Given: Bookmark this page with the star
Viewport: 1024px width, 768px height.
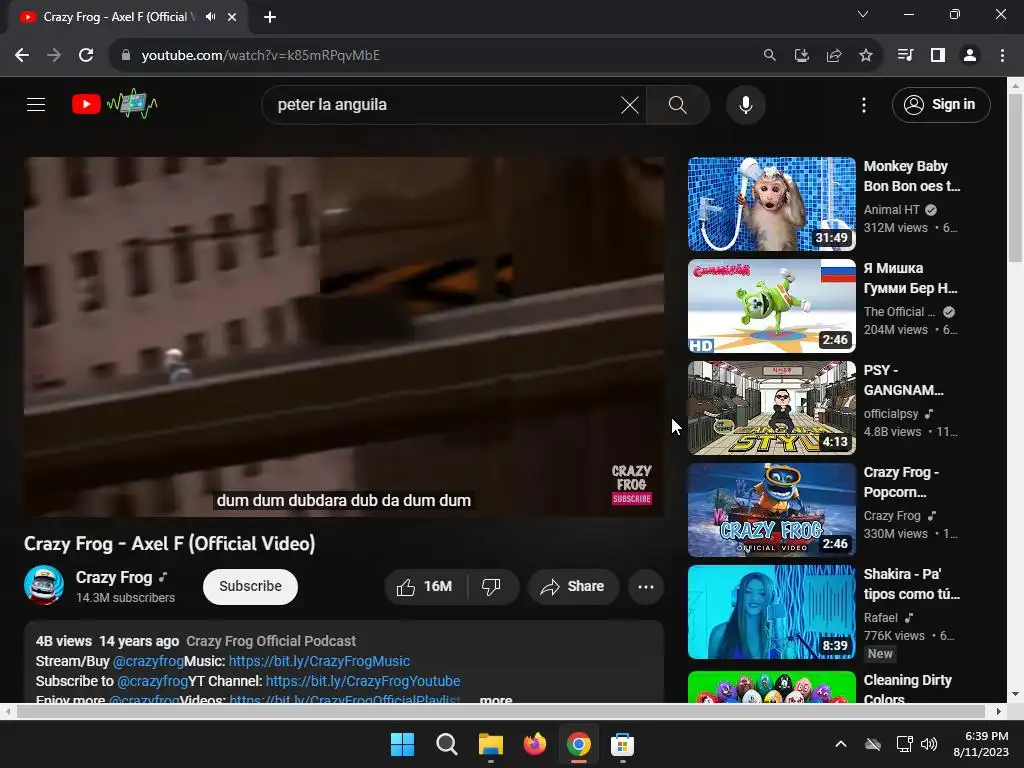Looking at the screenshot, I should [865, 55].
